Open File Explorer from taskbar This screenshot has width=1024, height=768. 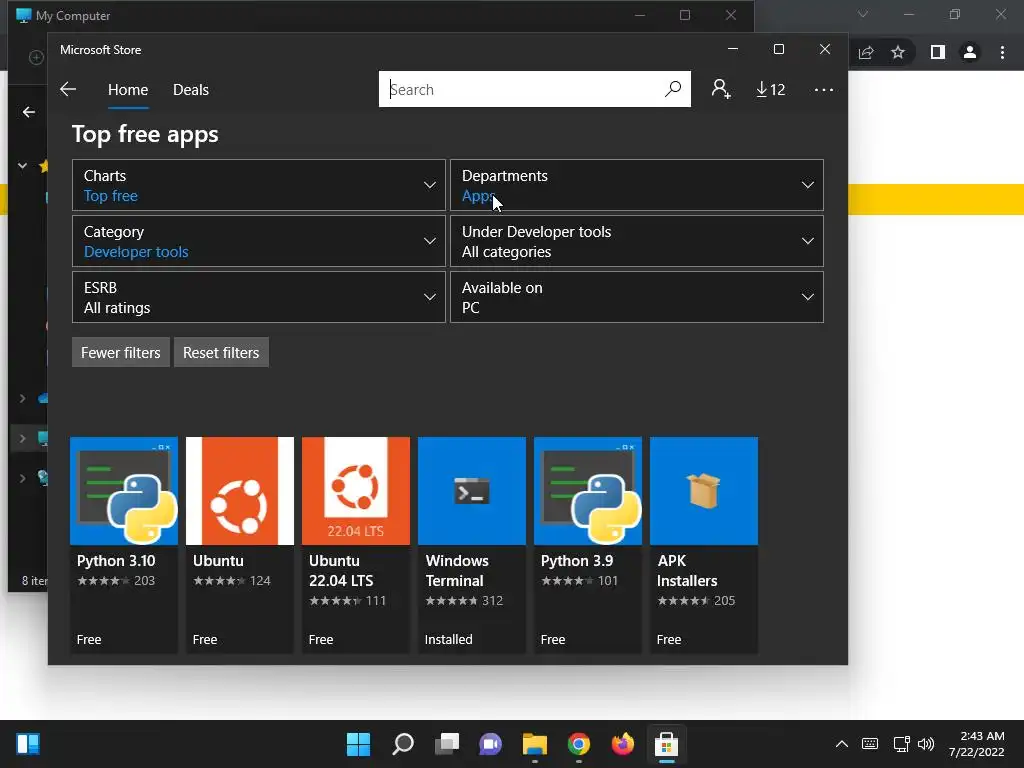pos(535,744)
